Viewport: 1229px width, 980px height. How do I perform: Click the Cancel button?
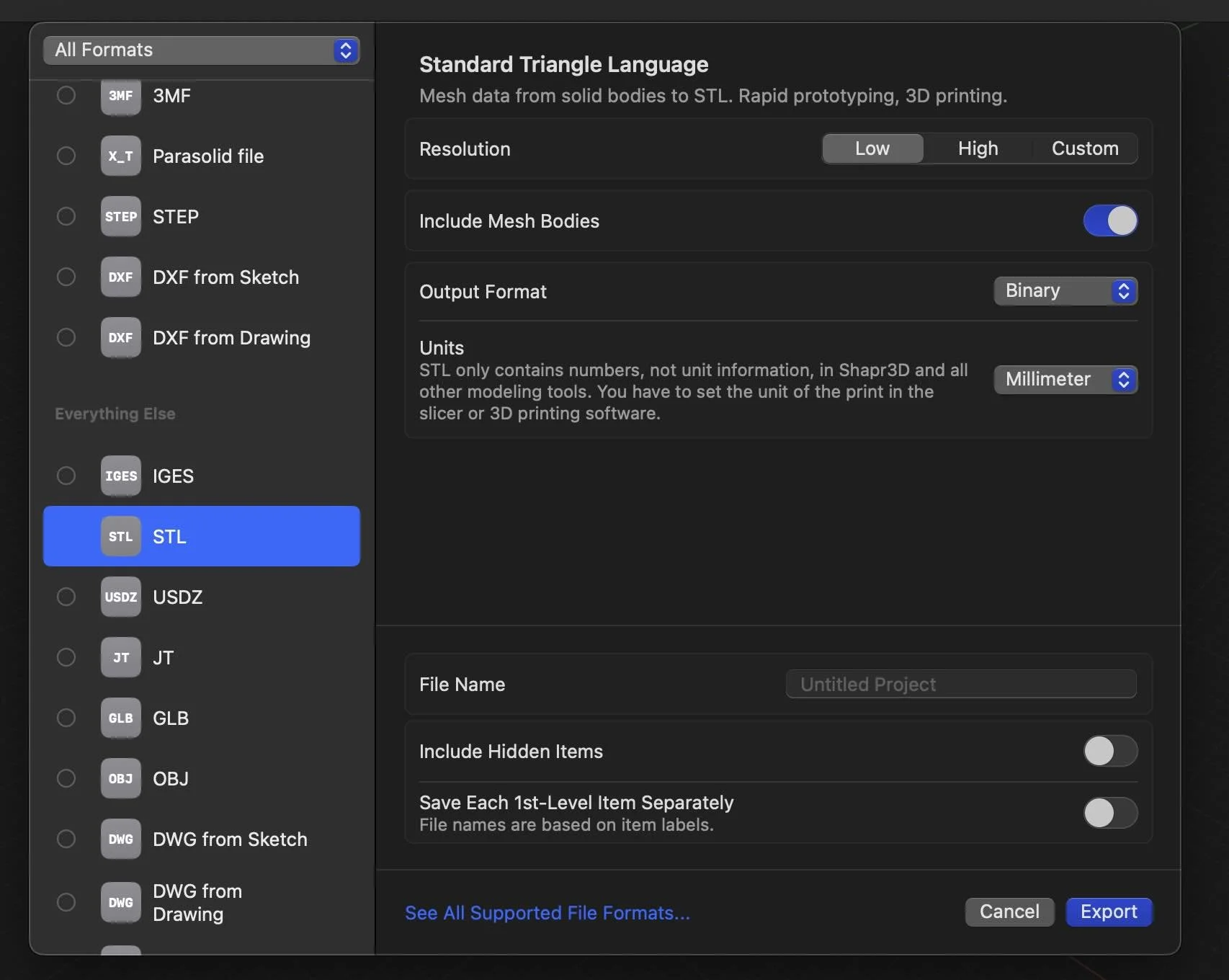(x=1009, y=912)
